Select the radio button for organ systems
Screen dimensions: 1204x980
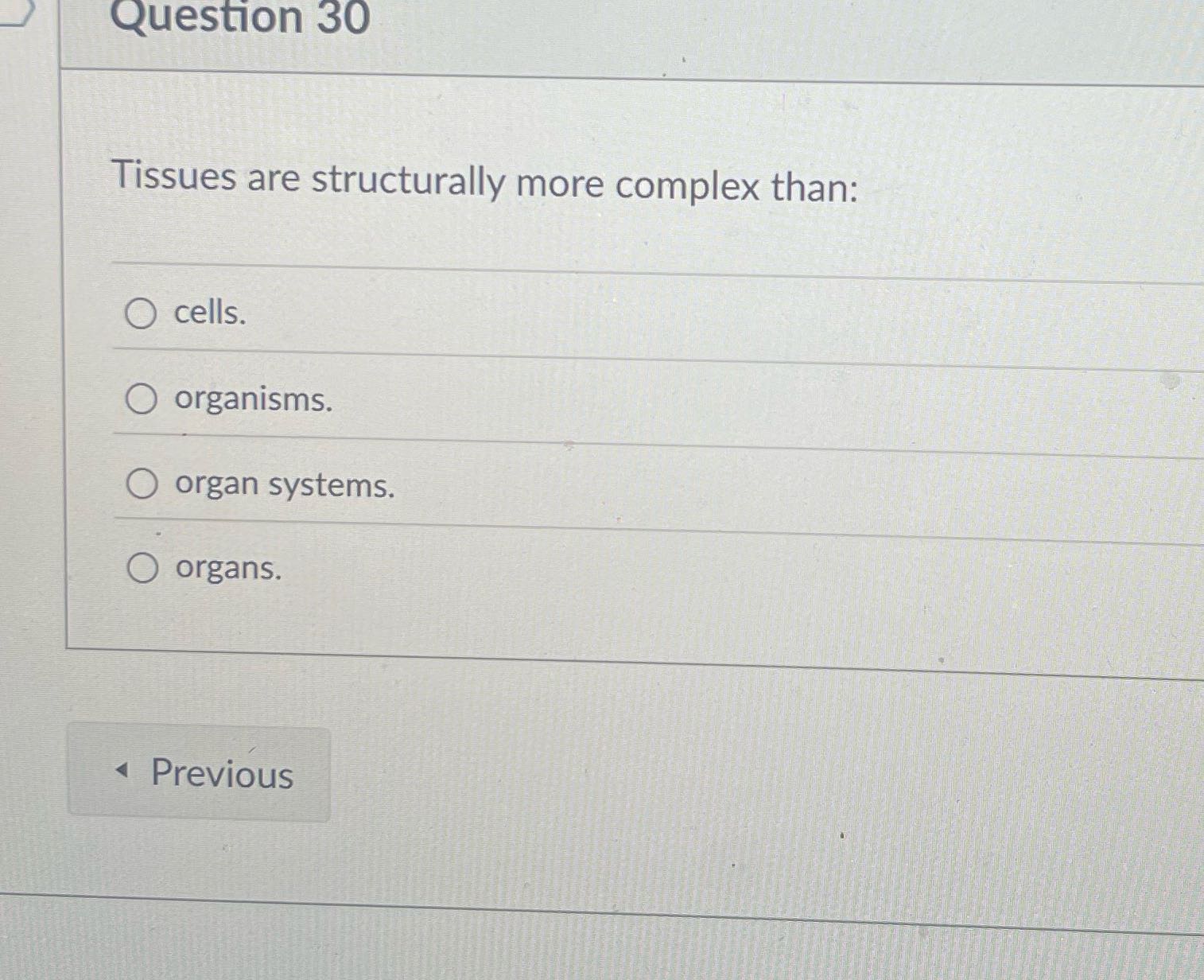point(142,484)
